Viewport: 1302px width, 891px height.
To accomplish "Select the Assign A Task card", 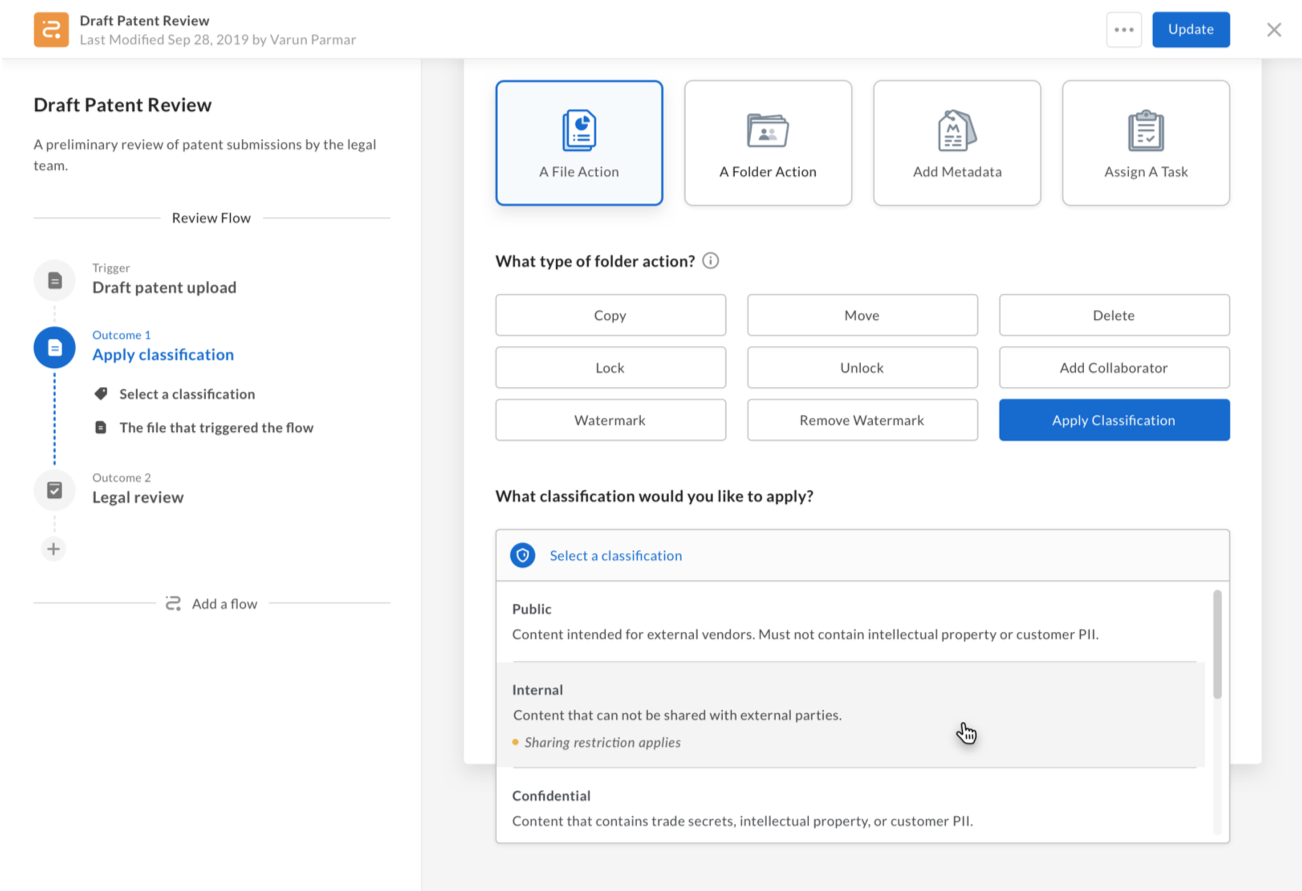I will tap(1146, 143).
